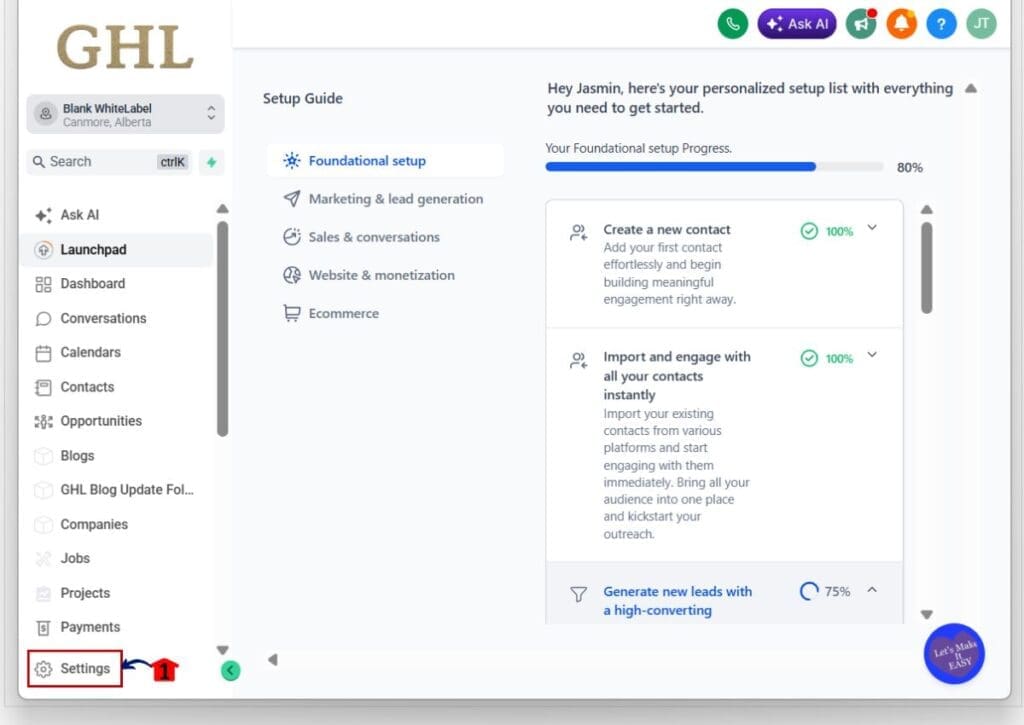Click the Calendars calendar icon

pyautogui.click(x=43, y=353)
